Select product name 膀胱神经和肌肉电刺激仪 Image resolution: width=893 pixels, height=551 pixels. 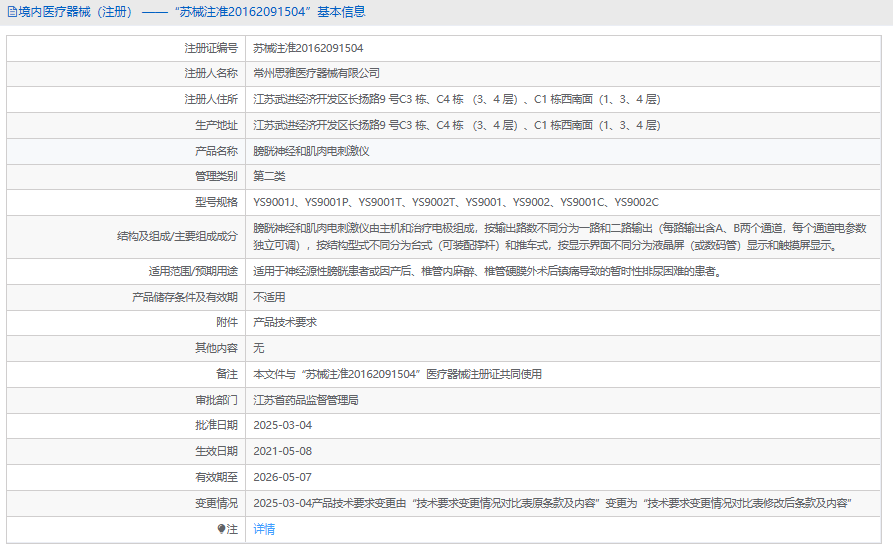click(312, 151)
